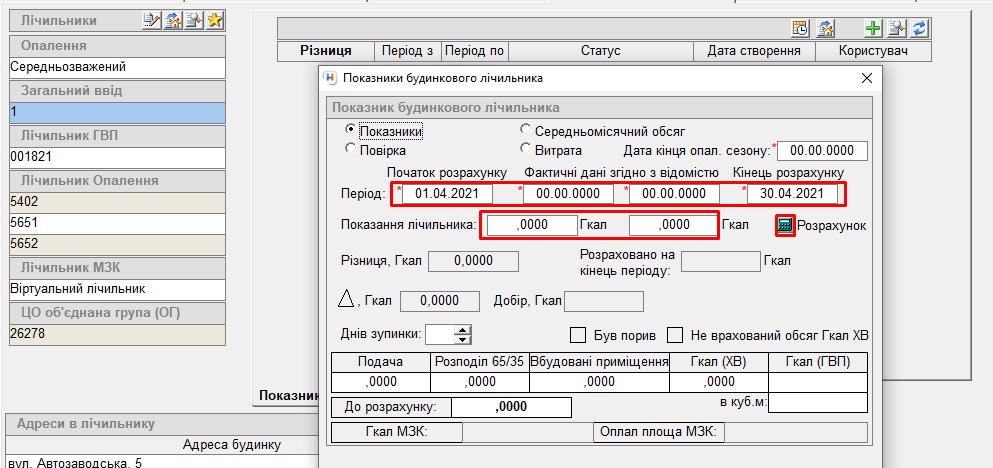Image resolution: width=993 pixels, height=468 pixels.
Task: Increase Днів зупинки with up arrow
Action: [462, 330]
